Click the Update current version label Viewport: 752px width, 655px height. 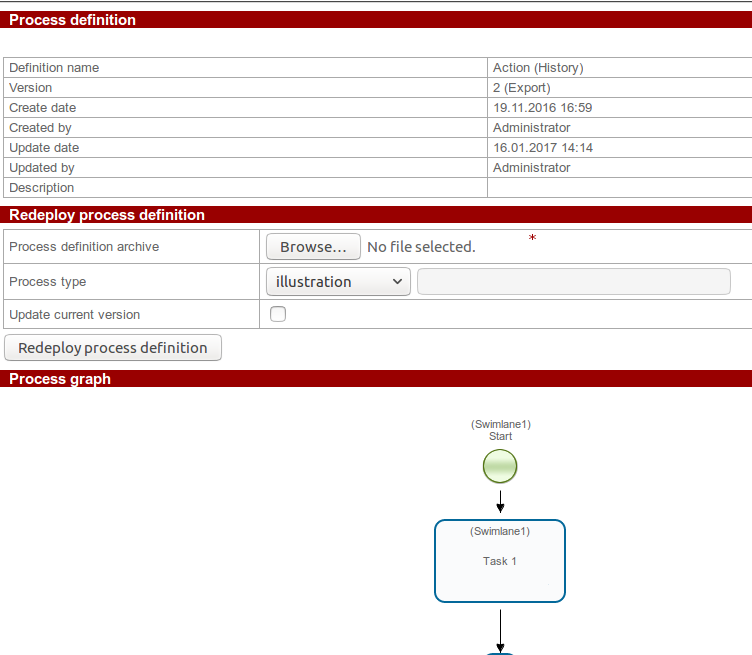(75, 315)
